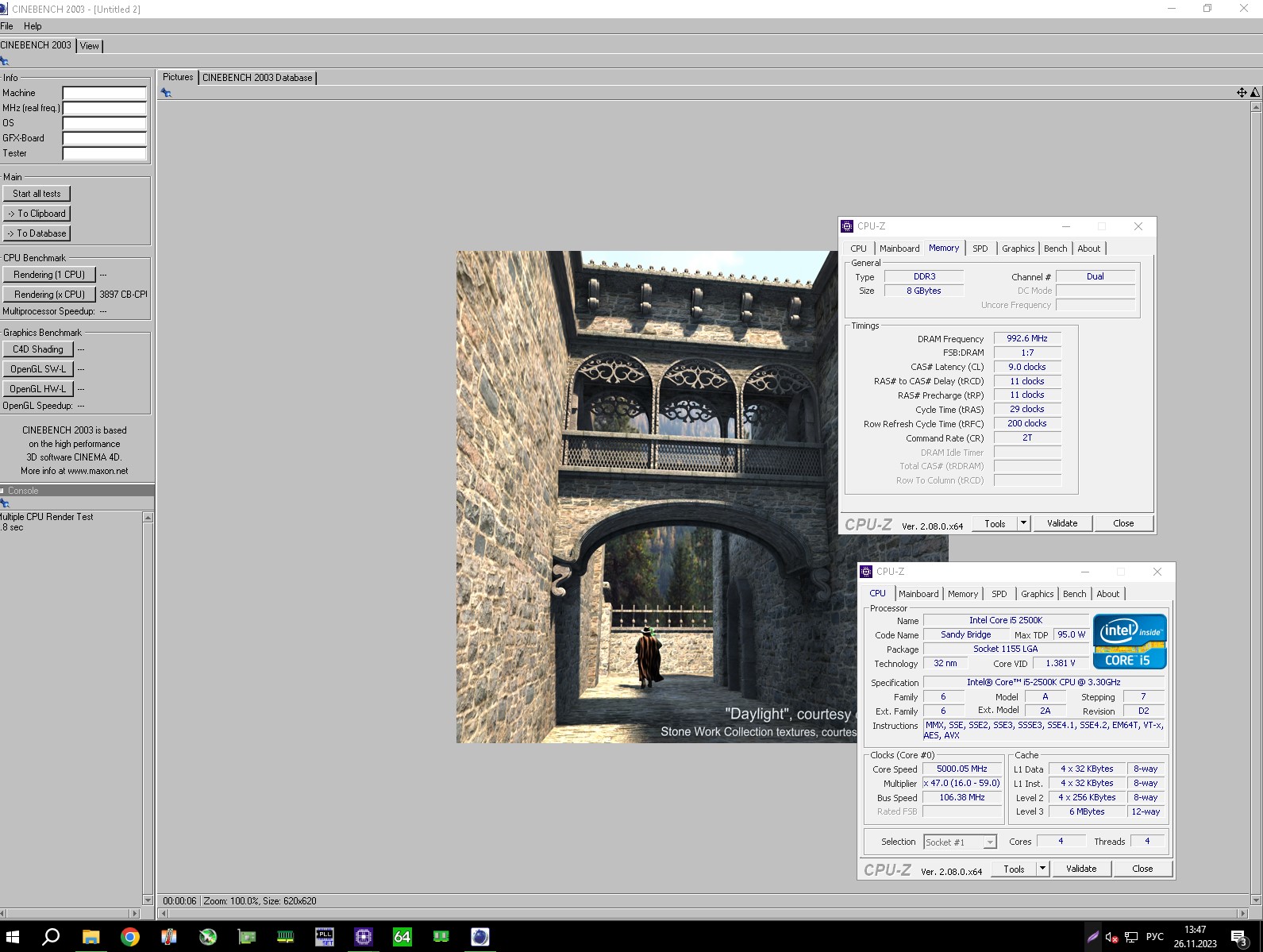1263x952 pixels.
Task: Click the muted speaker volume icon
Action: [1111, 937]
